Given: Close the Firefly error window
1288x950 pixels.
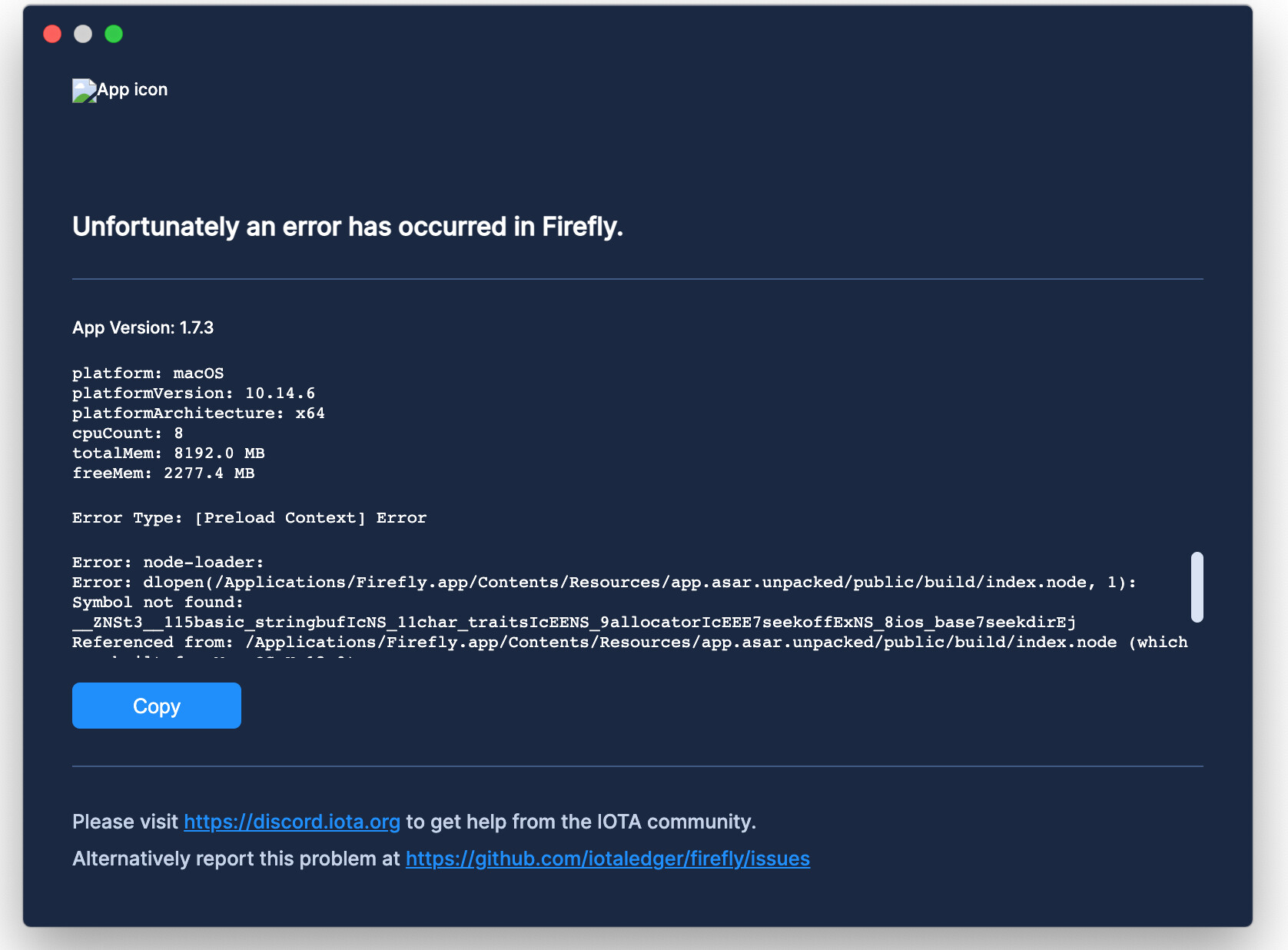Looking at the screenshot, I should coord(52,34).
